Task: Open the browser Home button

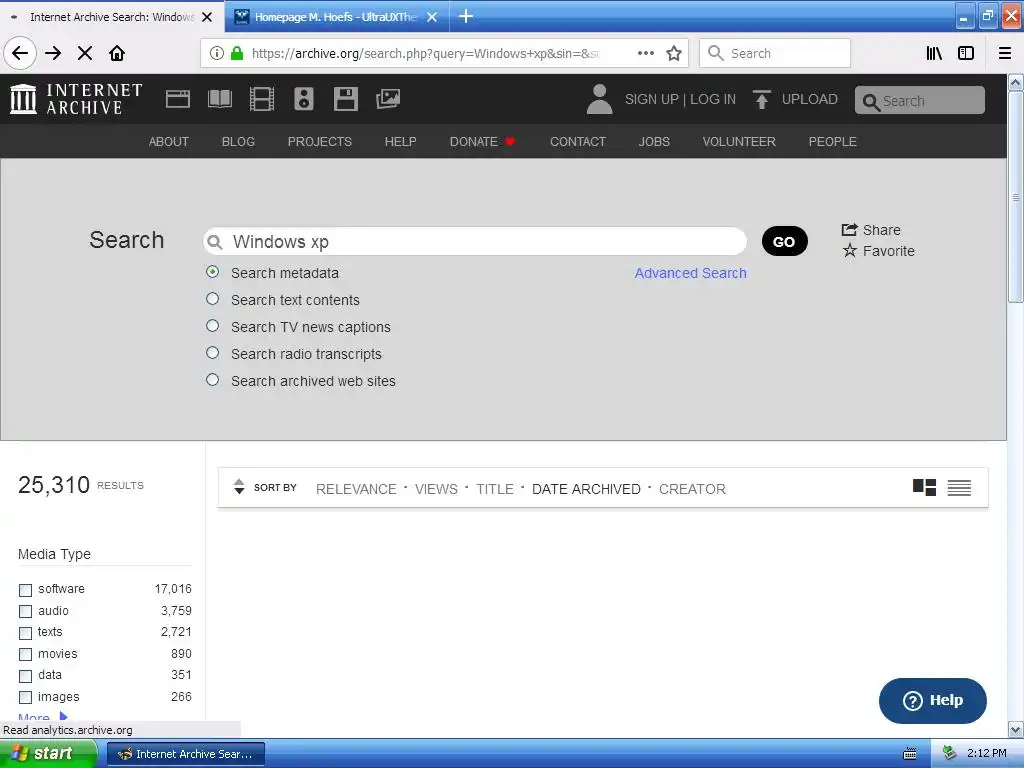Action: point(117,53)
